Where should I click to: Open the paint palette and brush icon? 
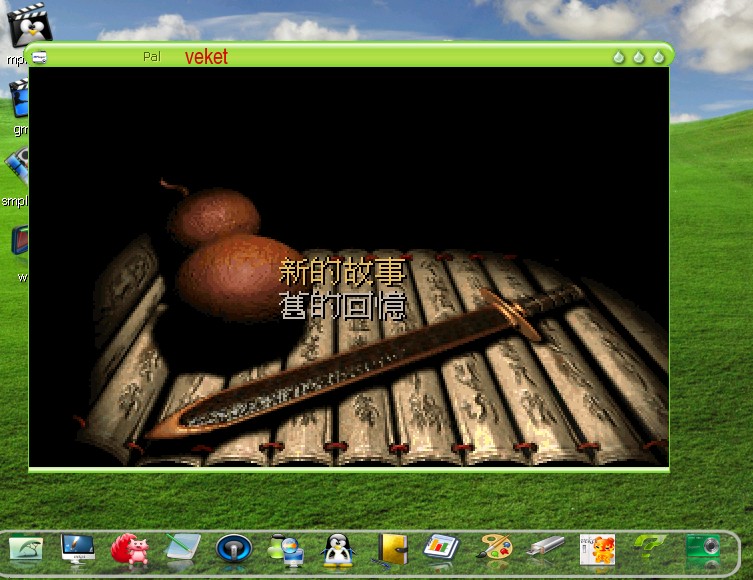tap(494, 547)
